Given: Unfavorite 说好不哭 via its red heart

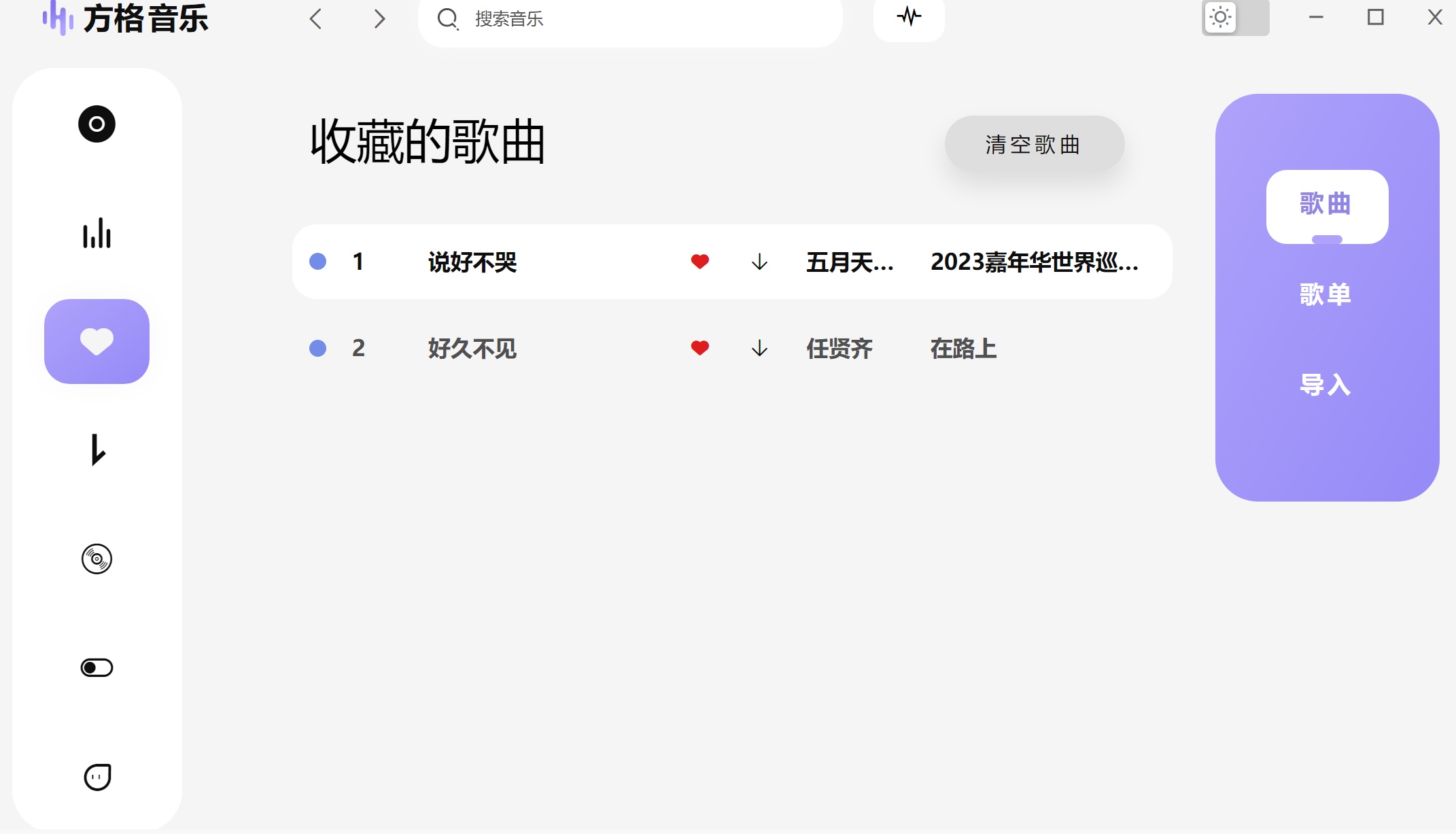Looking at the screenshot, I should click(700, 261).
